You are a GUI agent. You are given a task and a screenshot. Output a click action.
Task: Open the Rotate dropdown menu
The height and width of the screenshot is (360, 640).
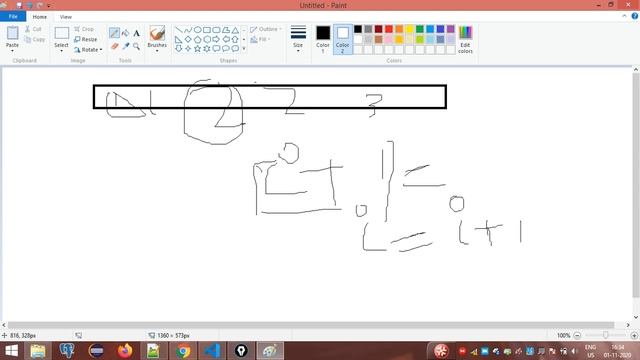point(89,50)
